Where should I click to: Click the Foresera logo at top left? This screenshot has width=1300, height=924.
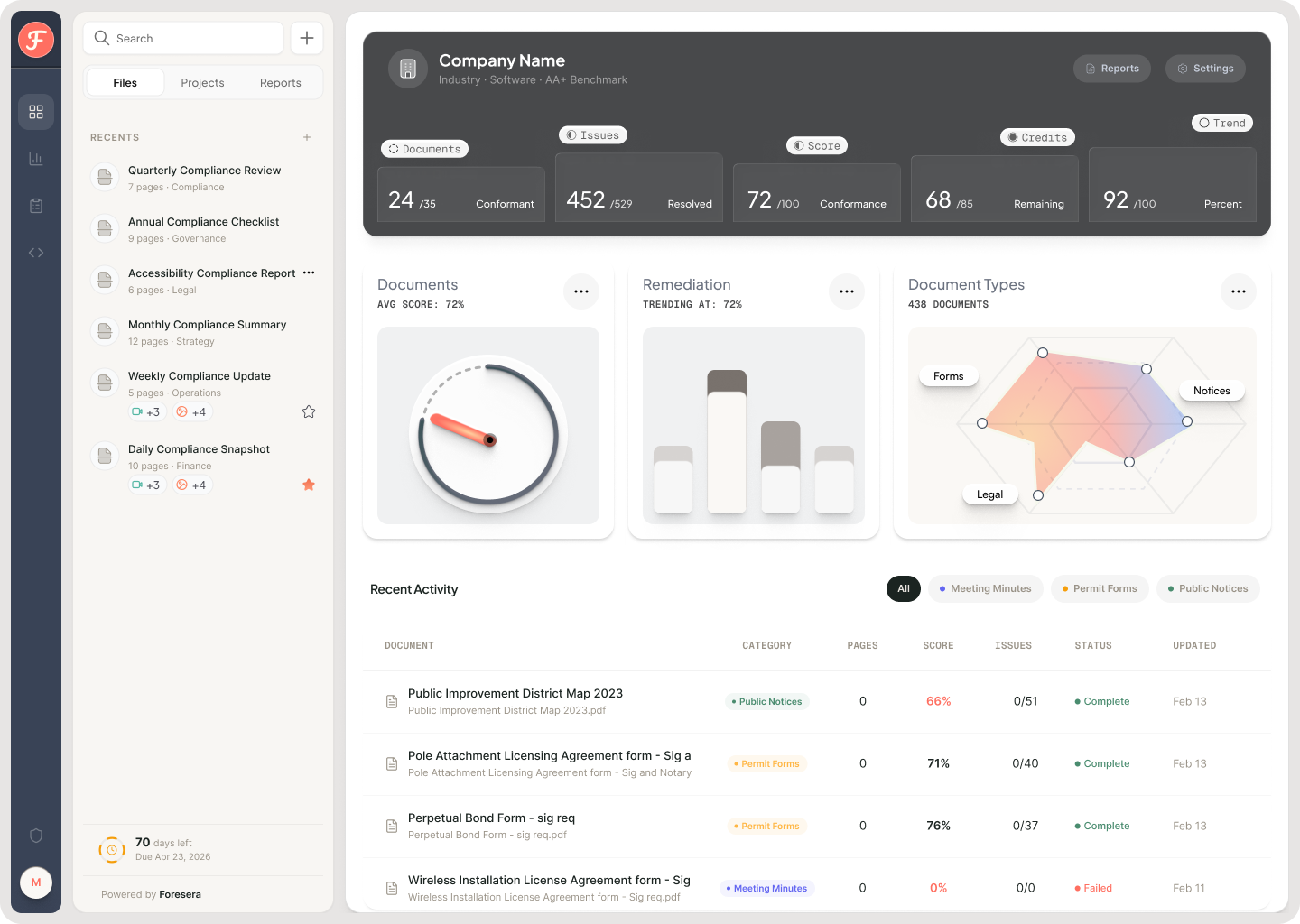36,40
